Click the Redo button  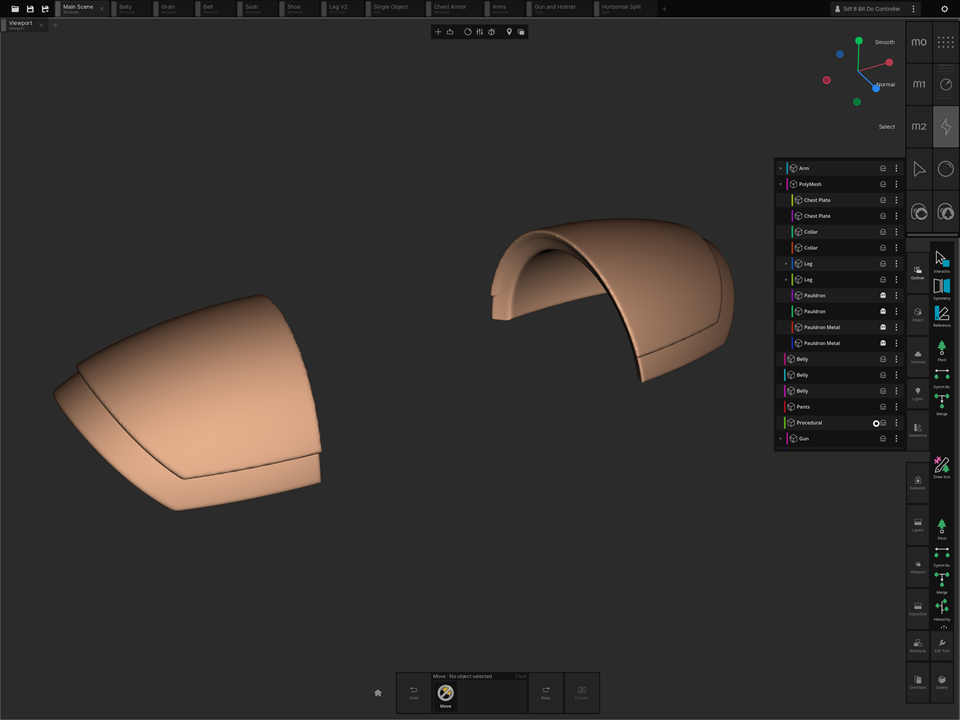tap(546, 692)
